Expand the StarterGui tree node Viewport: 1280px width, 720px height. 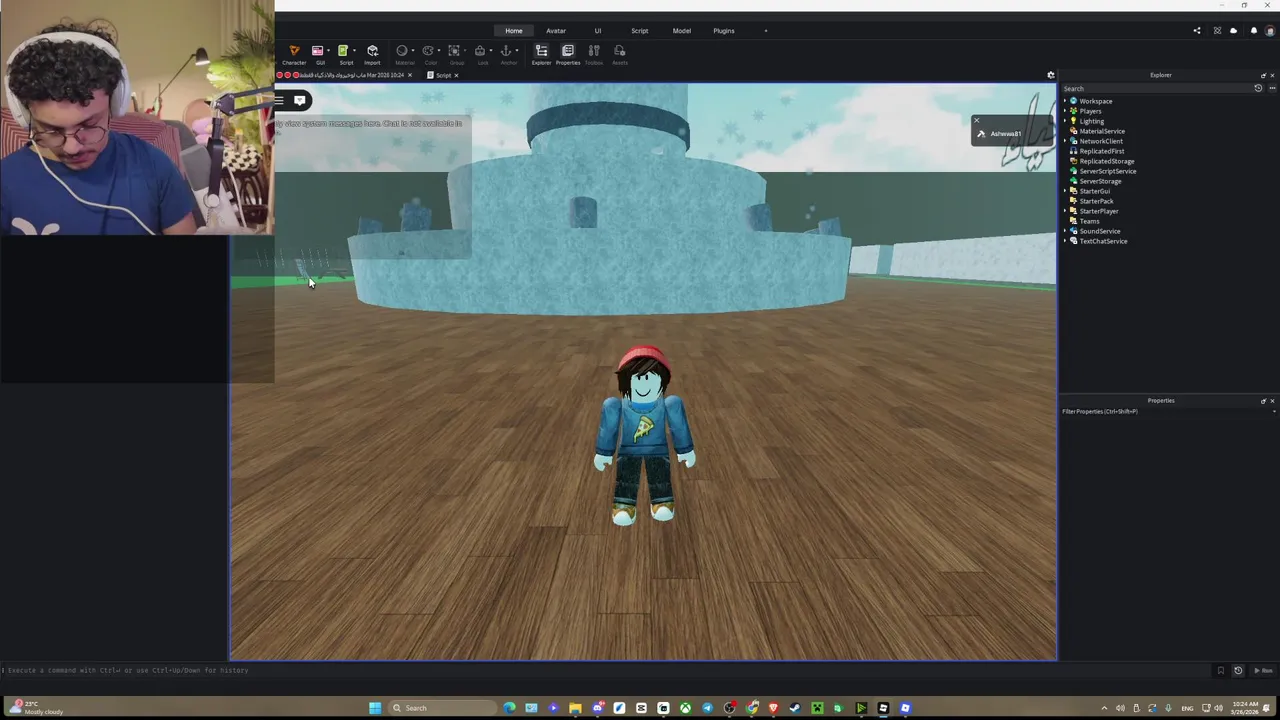[x=1065, y=191]
